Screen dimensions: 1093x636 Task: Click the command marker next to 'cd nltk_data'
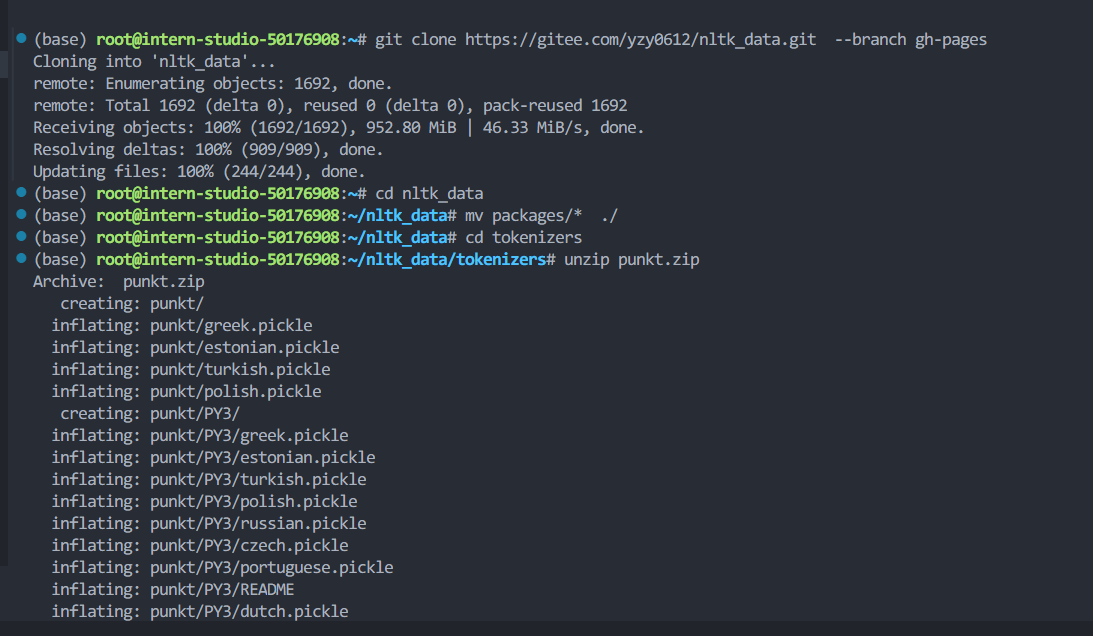click(21, 192)
